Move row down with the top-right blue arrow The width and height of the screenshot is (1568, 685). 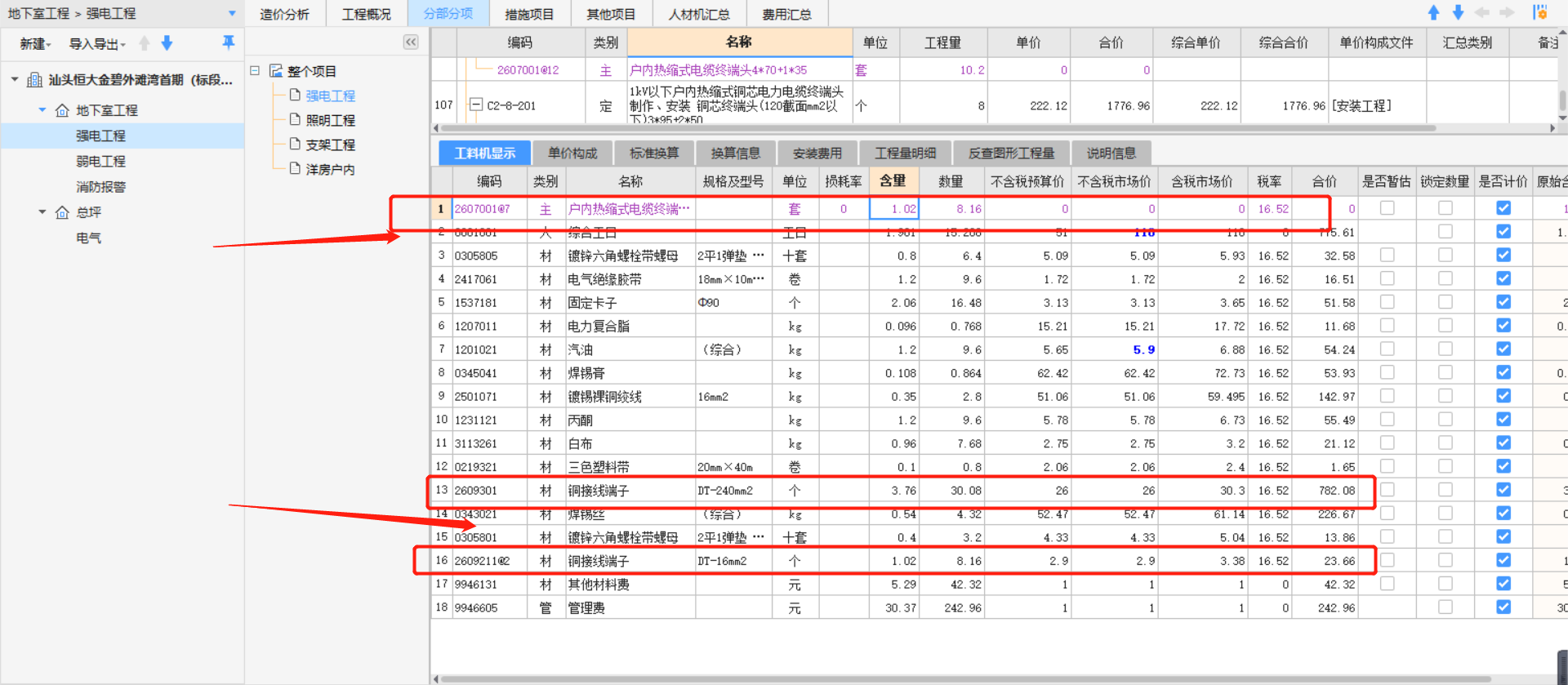coord(1458,12)
